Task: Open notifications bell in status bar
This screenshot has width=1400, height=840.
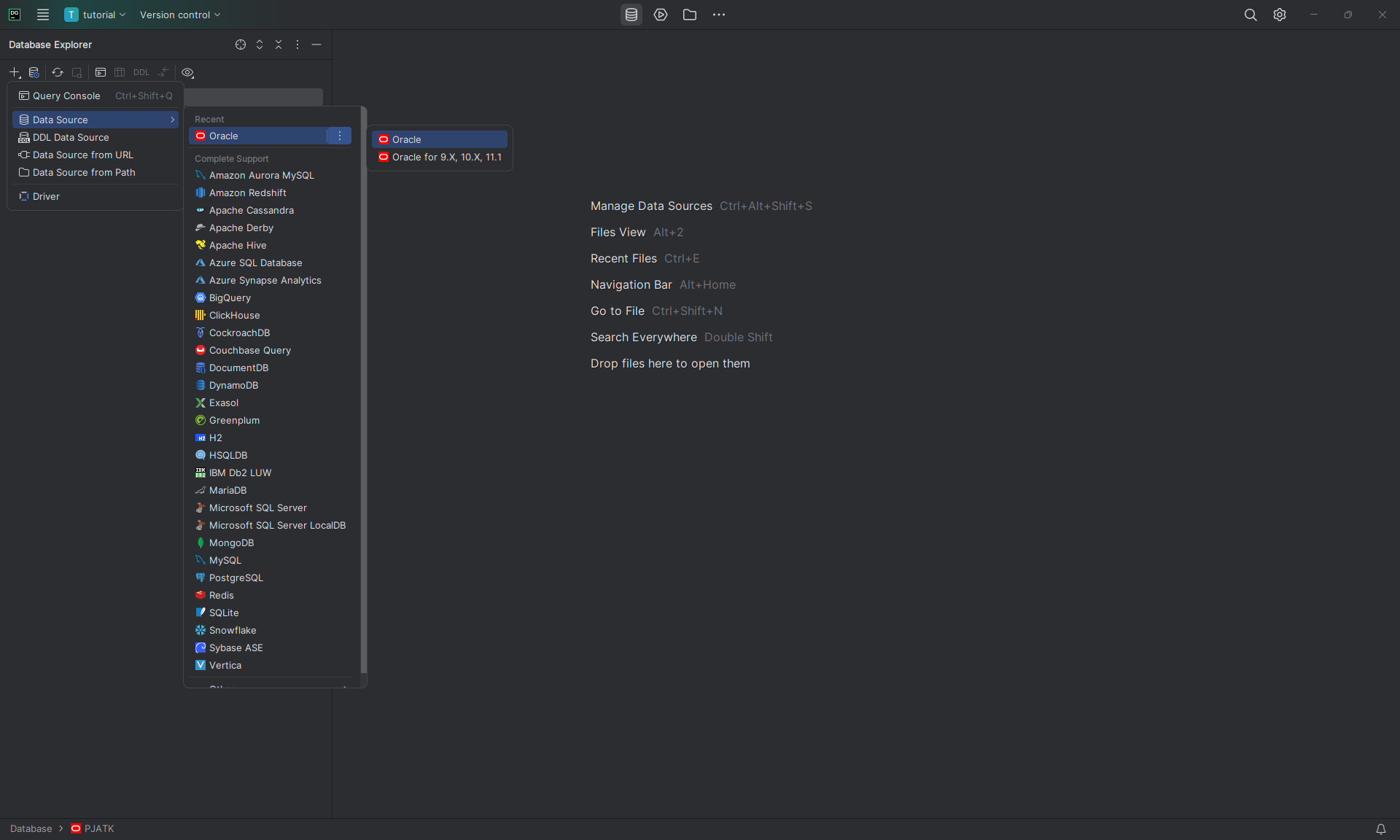Action: pos(1381,829)
